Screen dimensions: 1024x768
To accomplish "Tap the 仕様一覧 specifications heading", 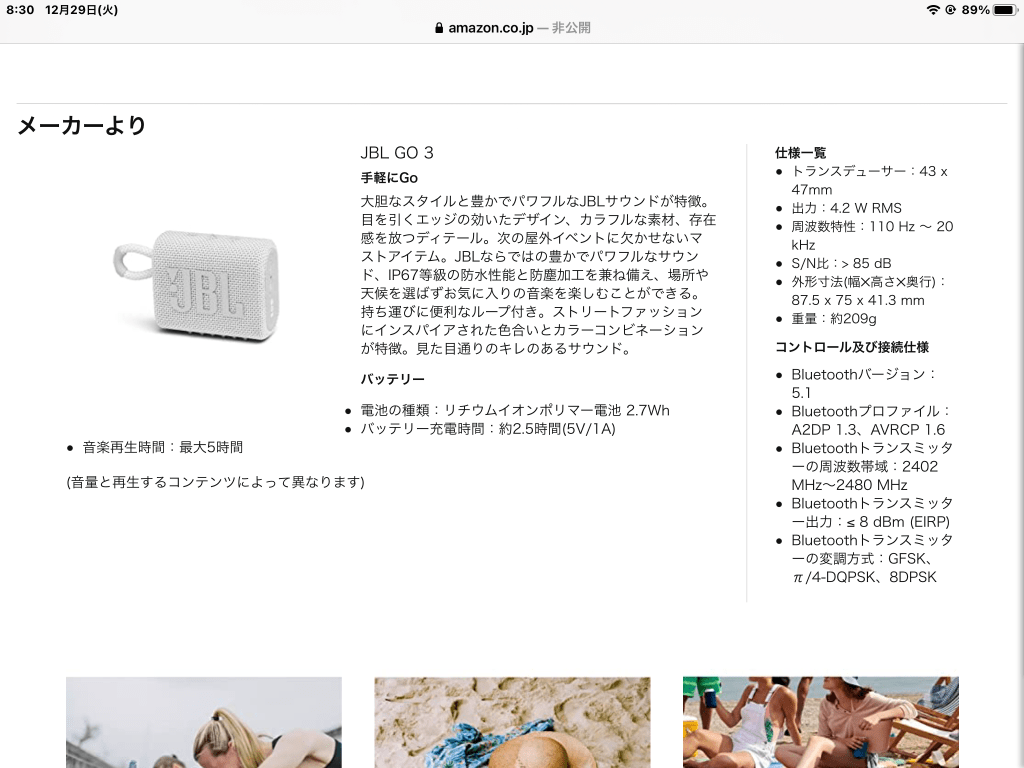I will 801,153.
